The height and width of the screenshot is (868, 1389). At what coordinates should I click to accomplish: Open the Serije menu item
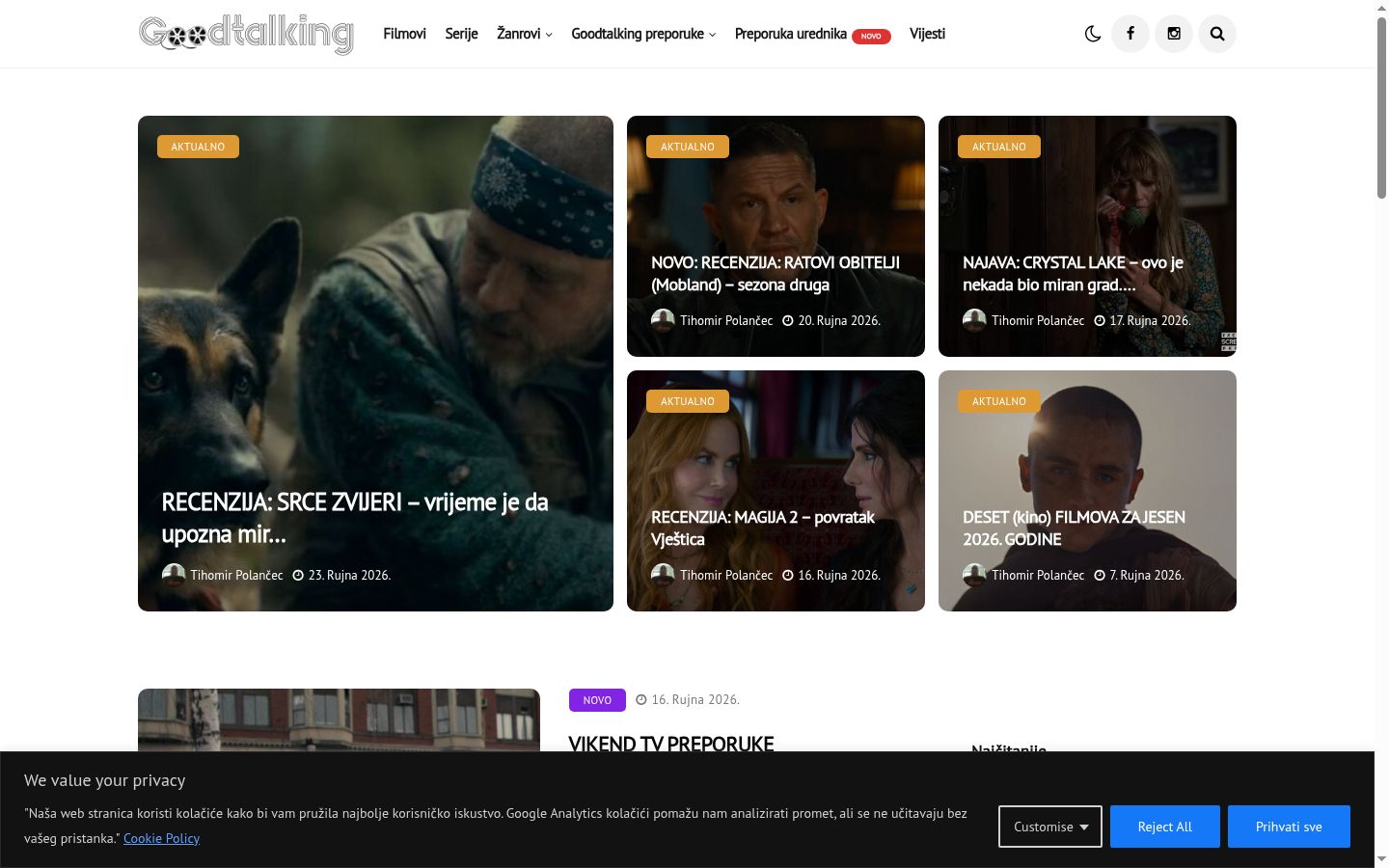[x=461, y=34]
